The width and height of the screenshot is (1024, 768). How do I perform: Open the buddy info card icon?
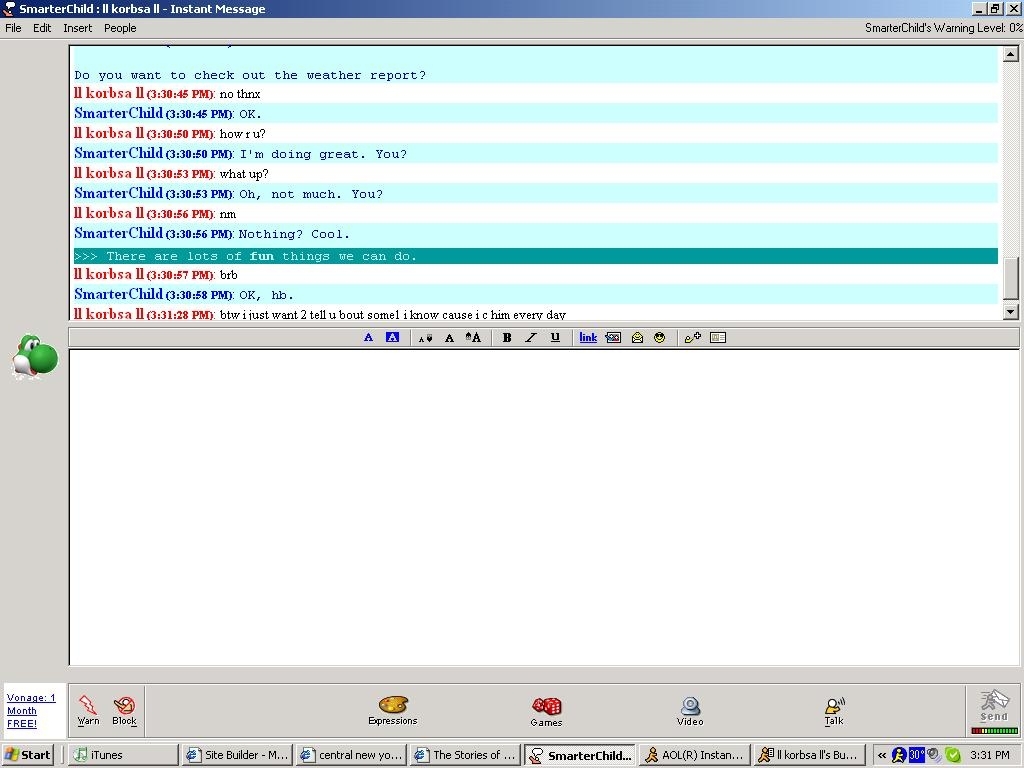tap(718, 338)
